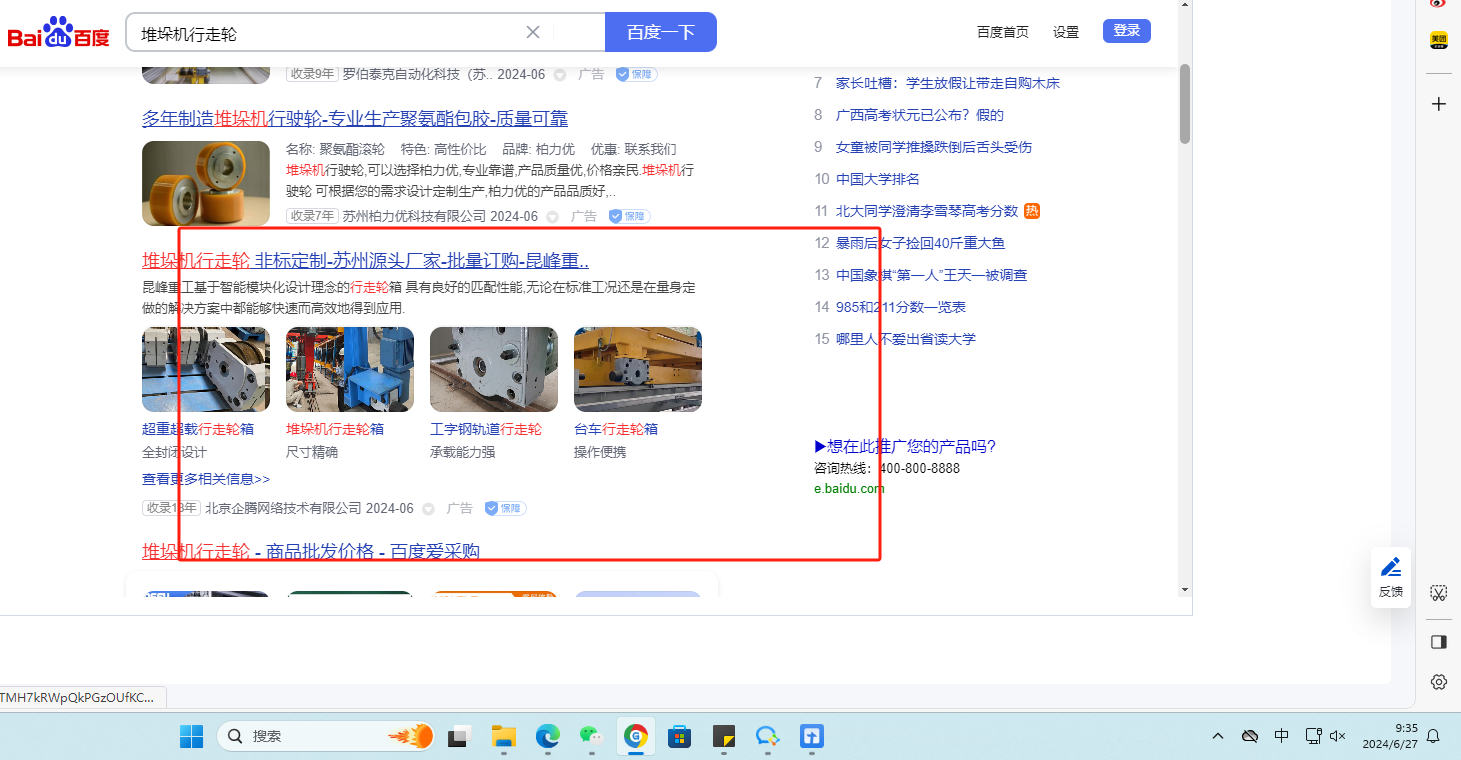Open hot search 广西高考状元已公布?假的

tap(920, 115)
